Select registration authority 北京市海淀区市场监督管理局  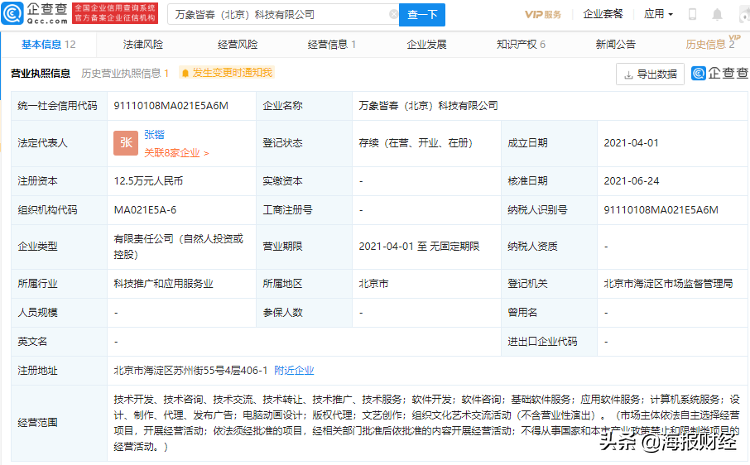coord(668,284)
